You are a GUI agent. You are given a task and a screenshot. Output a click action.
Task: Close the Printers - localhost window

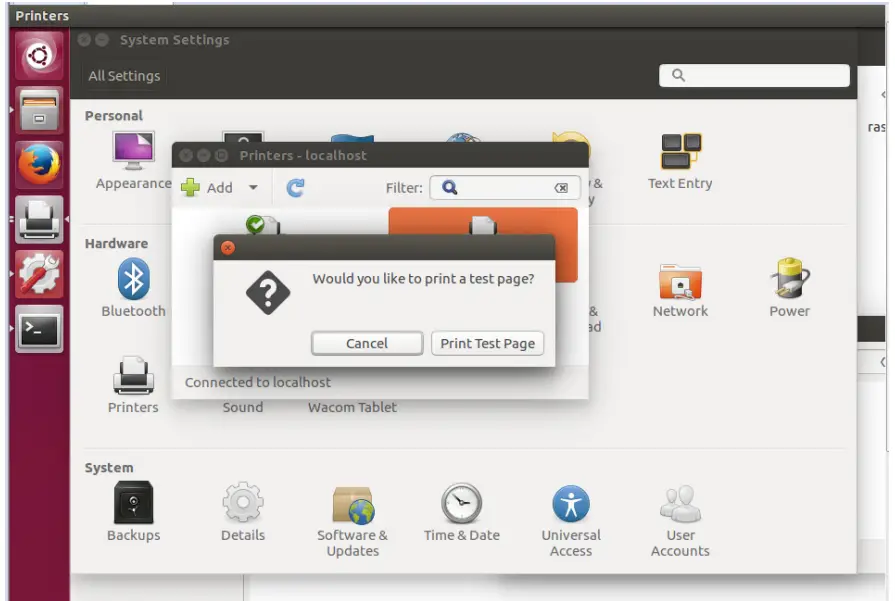point(186,155)
